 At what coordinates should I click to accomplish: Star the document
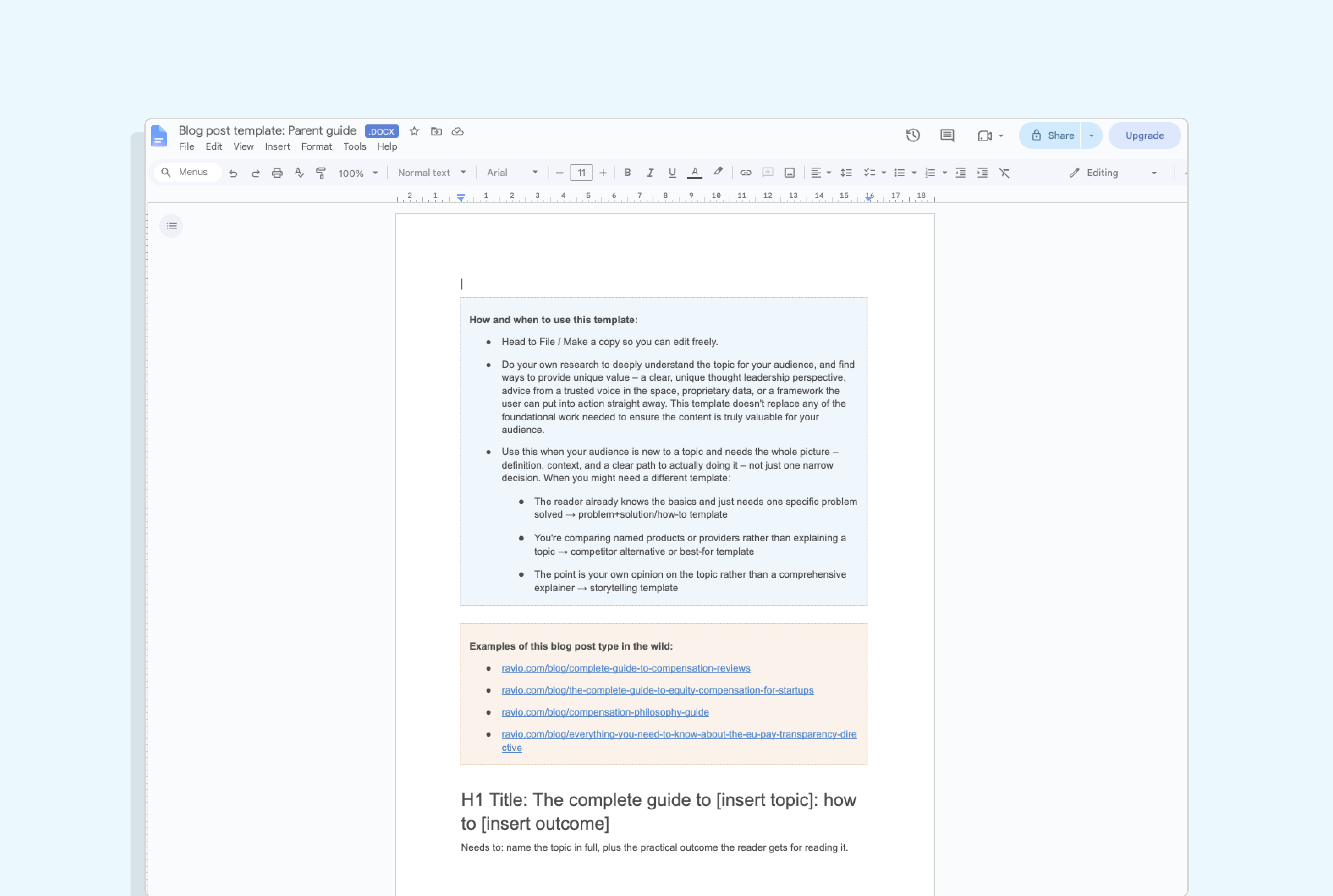click(414, 131)
